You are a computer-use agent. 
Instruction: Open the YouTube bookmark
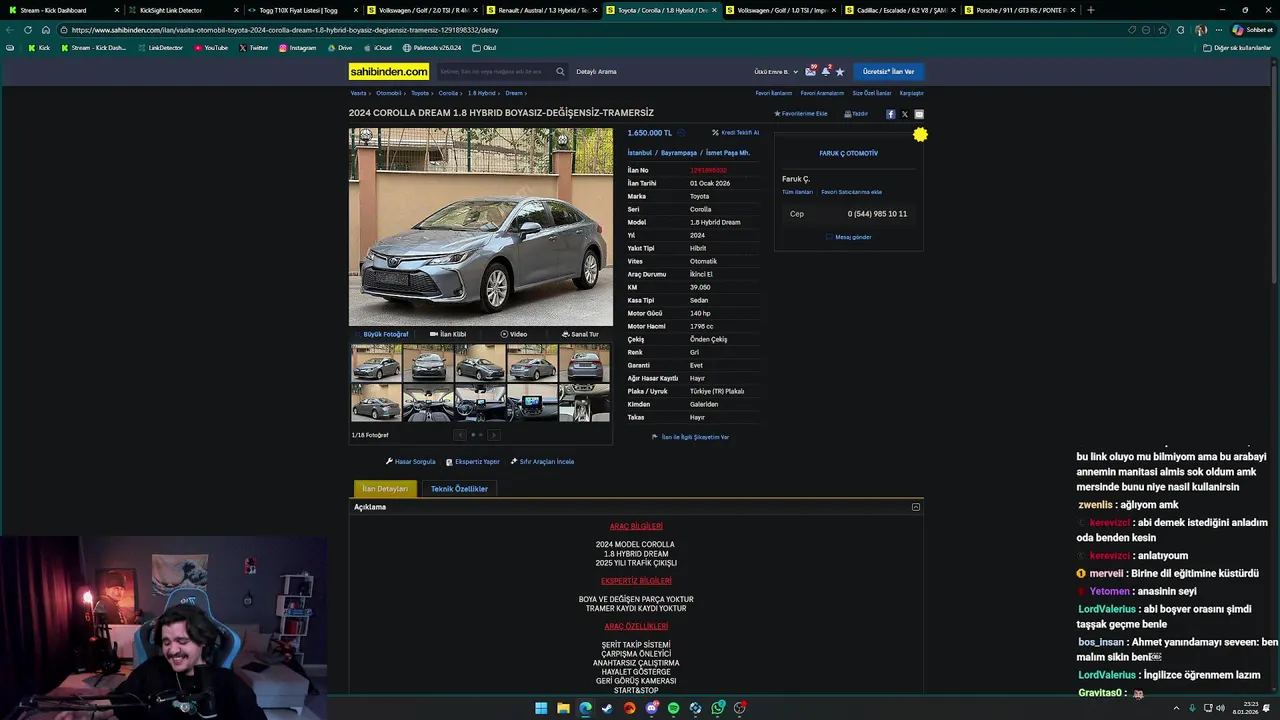tap(211, 48)
